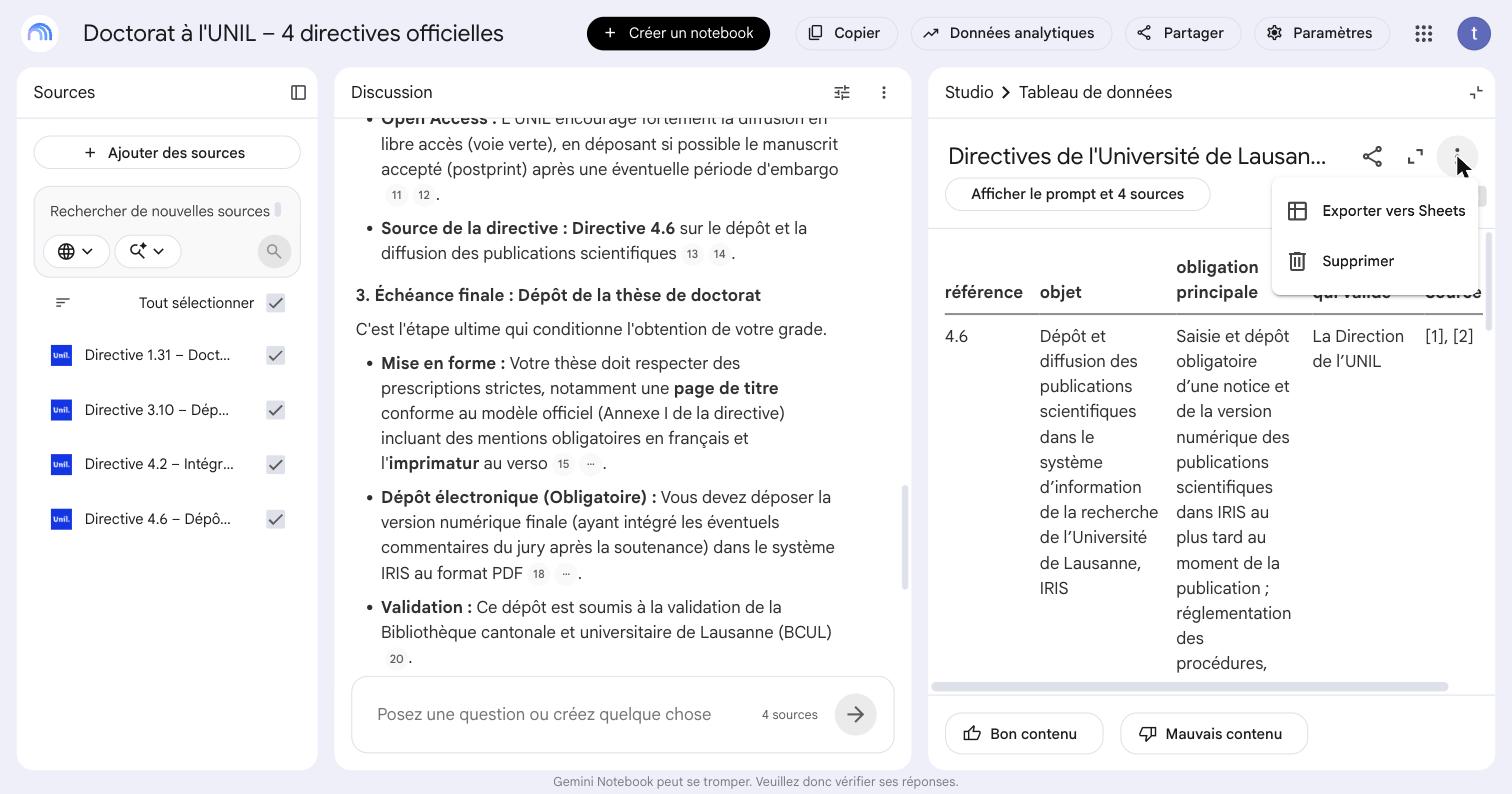Click the Partager button

tap(1182, 33)
